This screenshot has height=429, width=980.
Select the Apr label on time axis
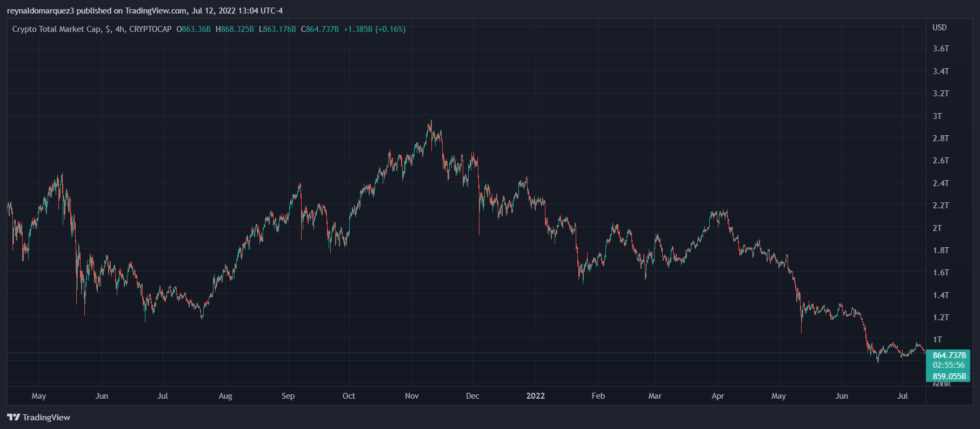click(x=719, y=396)
